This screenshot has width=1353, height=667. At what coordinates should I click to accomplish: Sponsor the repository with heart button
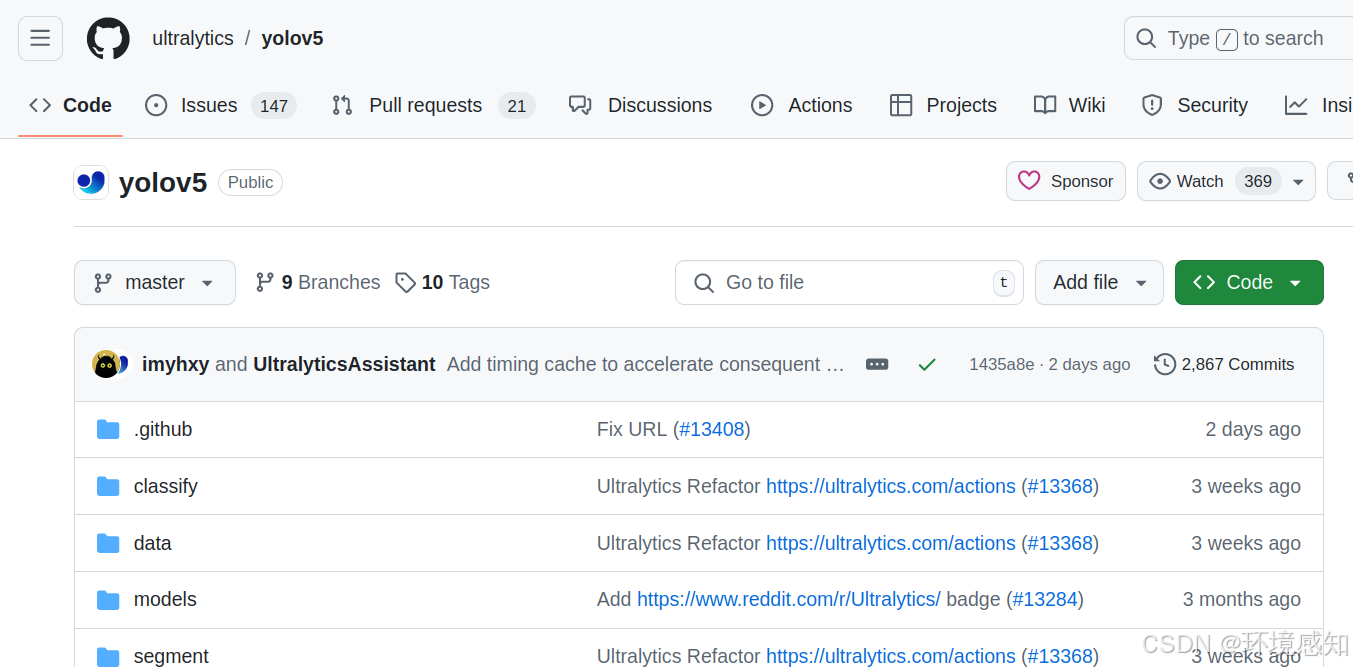[1066, 181]
